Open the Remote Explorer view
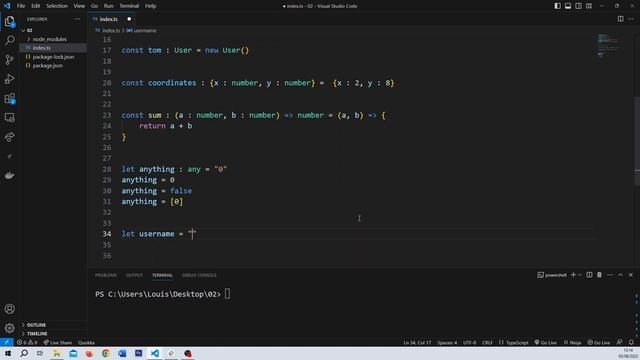Image resolution: width=640 pixels, height=360 pixels. pyautogui.click(x=9, y=118)
